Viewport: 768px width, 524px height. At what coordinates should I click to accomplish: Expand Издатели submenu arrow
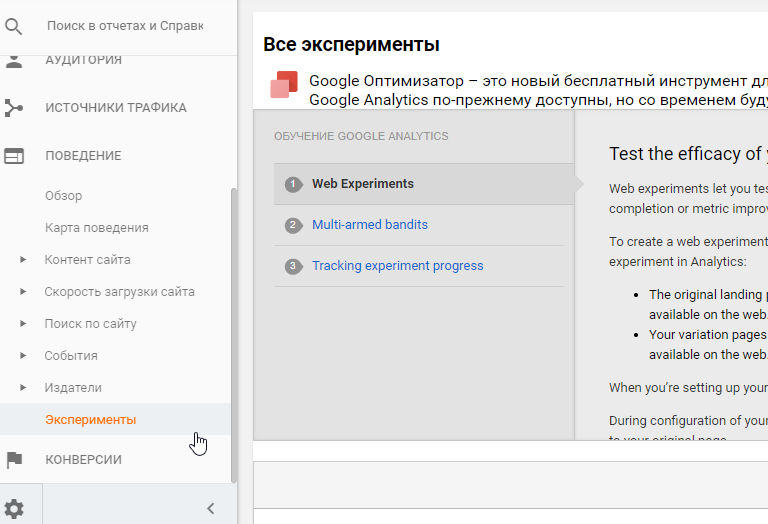tap(23, 387)
